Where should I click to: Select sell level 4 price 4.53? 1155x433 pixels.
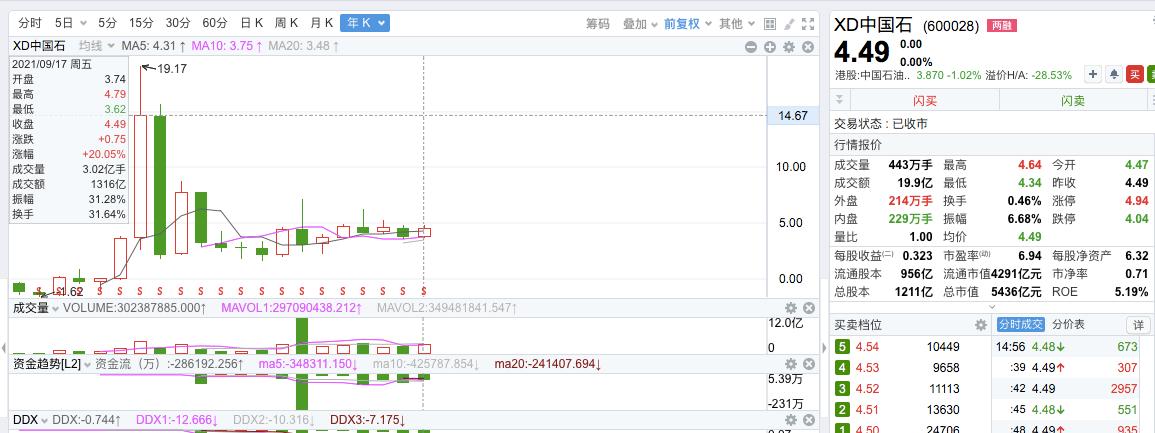point(866,367)
